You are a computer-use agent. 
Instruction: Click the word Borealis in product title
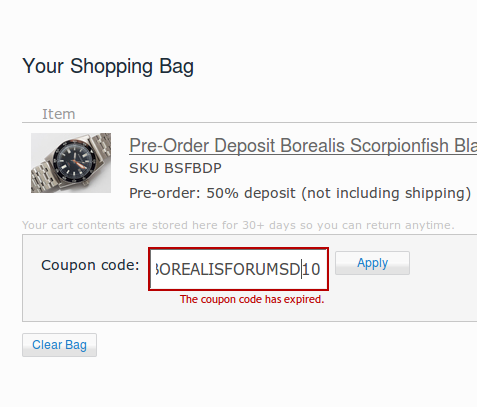pos(312,146)
